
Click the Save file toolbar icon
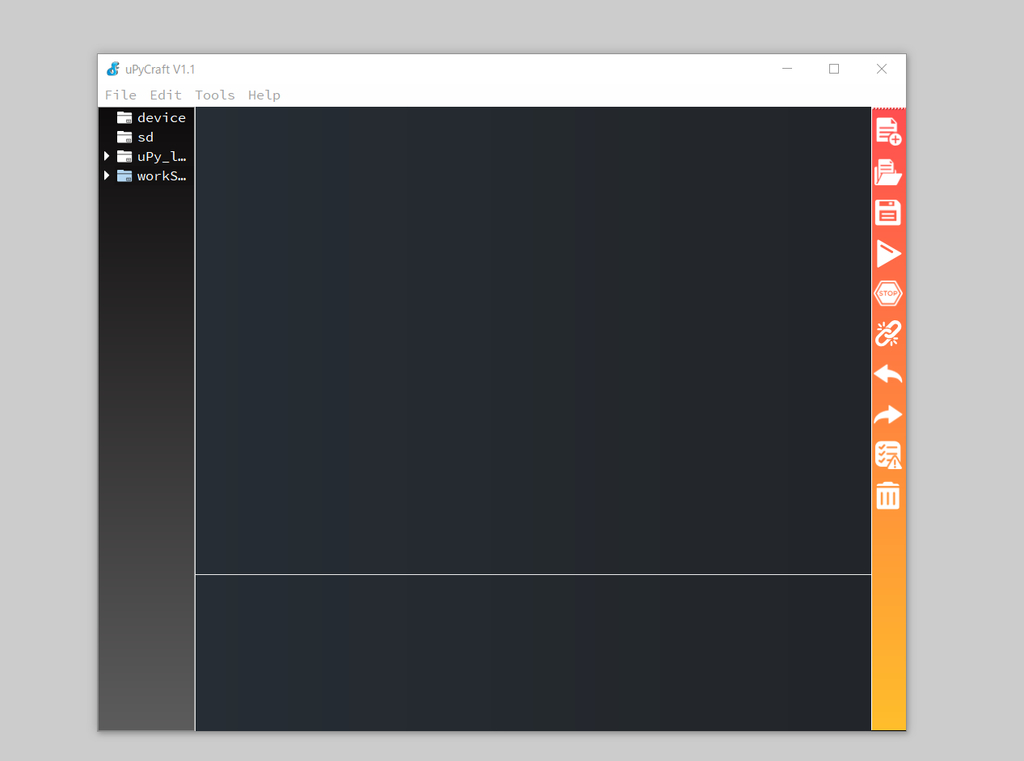point(888,212)
